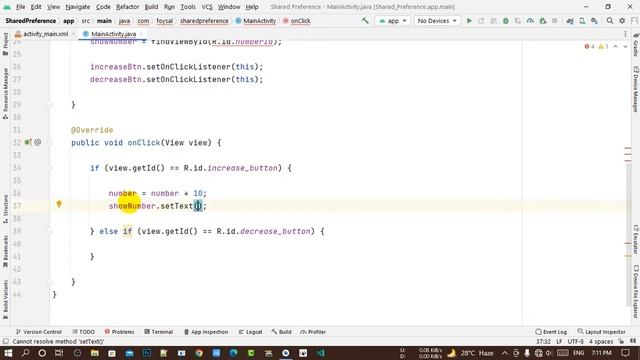The image size is (640, 360).
Task: Start debugging with the green bug icon
Action: [506, 20]
